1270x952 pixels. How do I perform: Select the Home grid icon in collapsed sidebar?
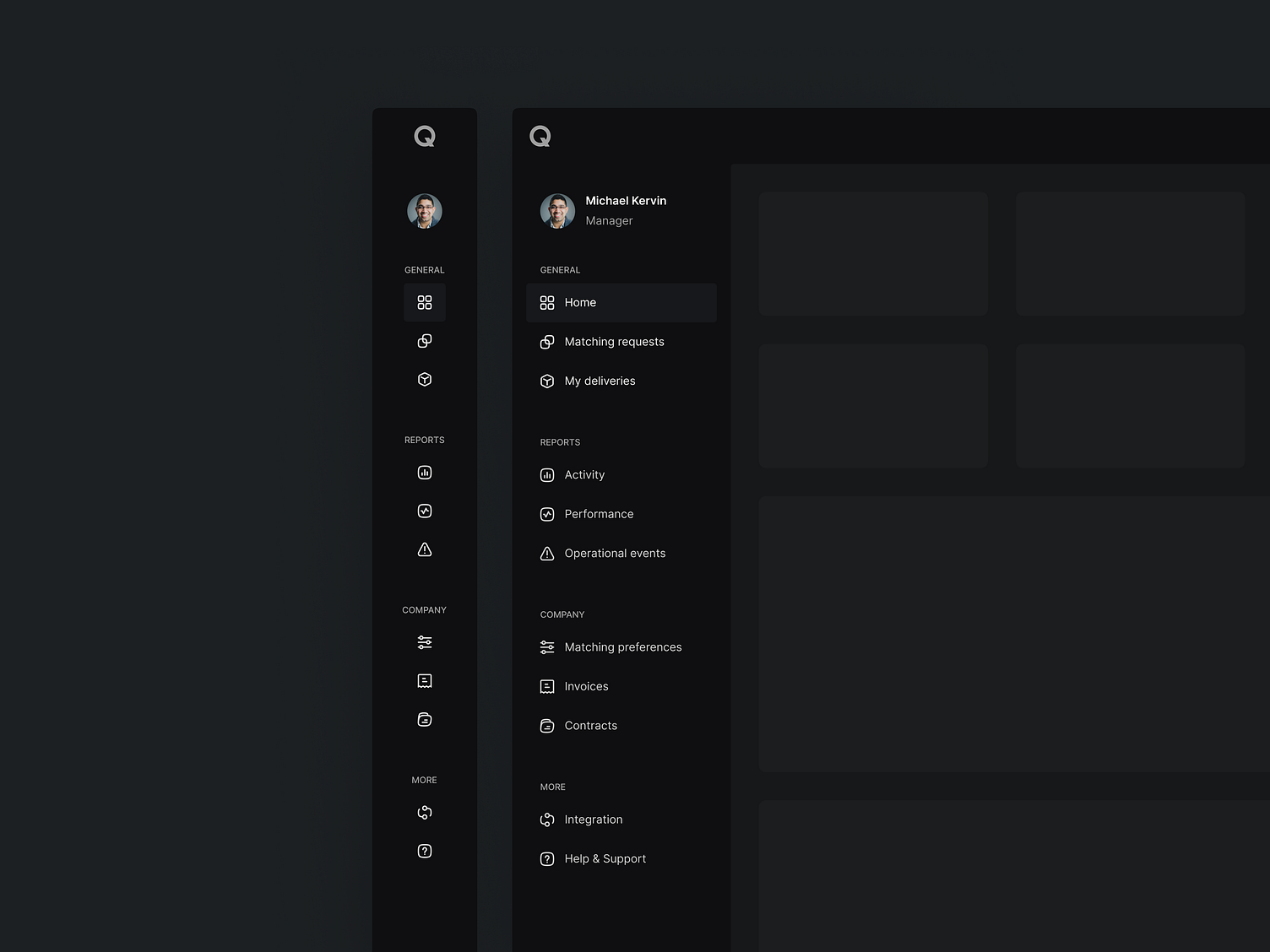click(x=424, y=302)
